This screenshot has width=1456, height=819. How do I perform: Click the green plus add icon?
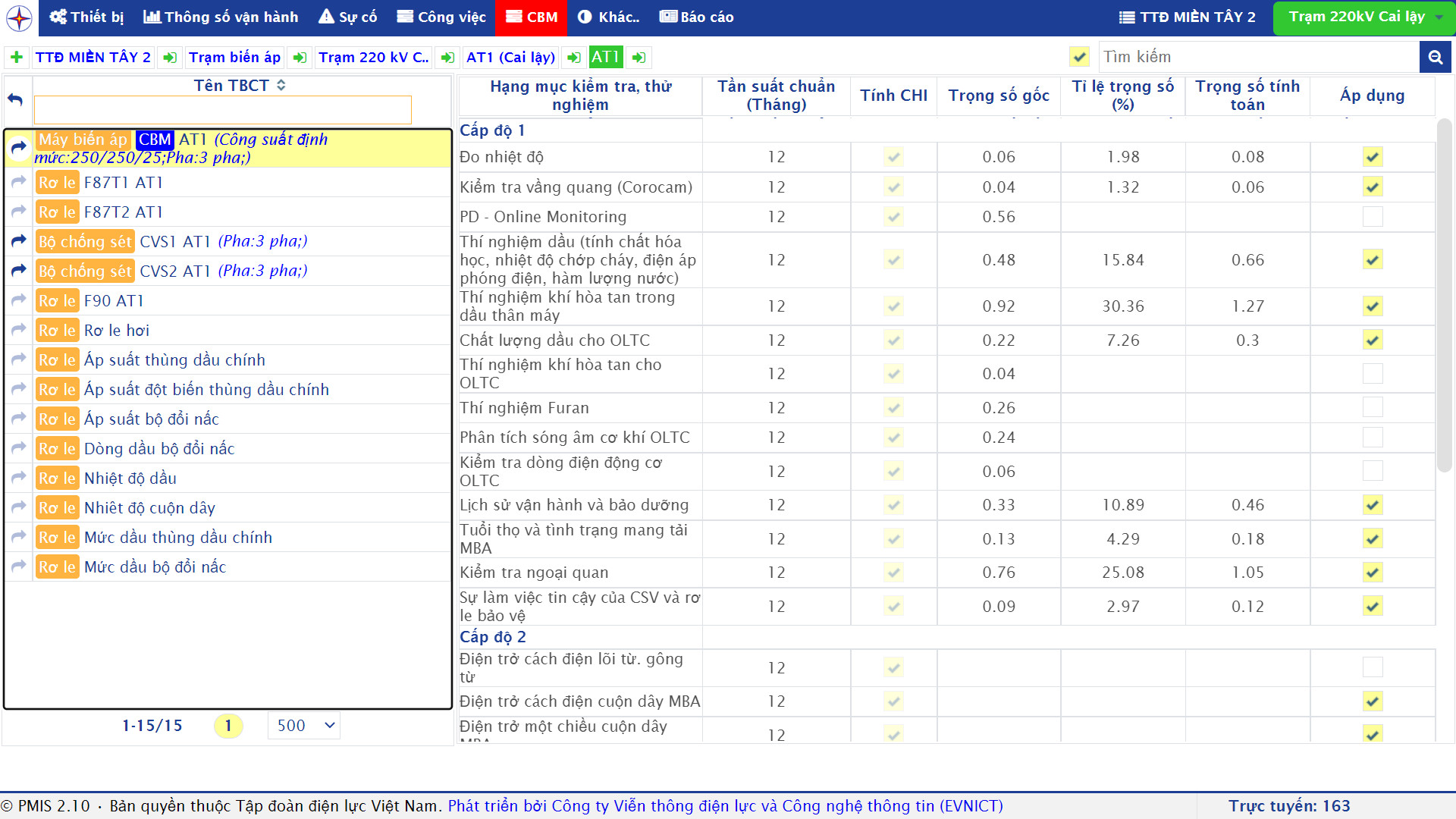(17, 58)
